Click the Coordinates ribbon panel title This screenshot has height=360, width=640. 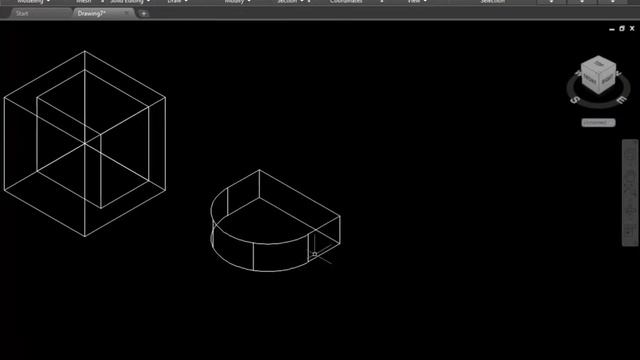(x=346, y=2)
